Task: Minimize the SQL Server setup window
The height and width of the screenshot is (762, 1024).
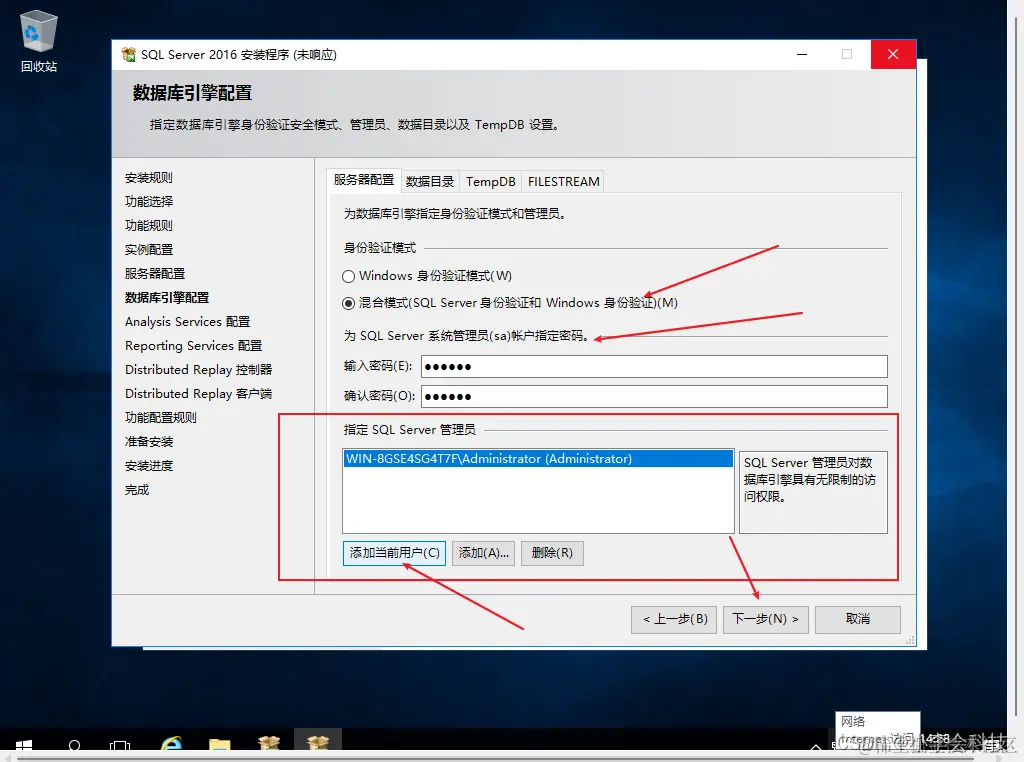Action: [802, 54]
